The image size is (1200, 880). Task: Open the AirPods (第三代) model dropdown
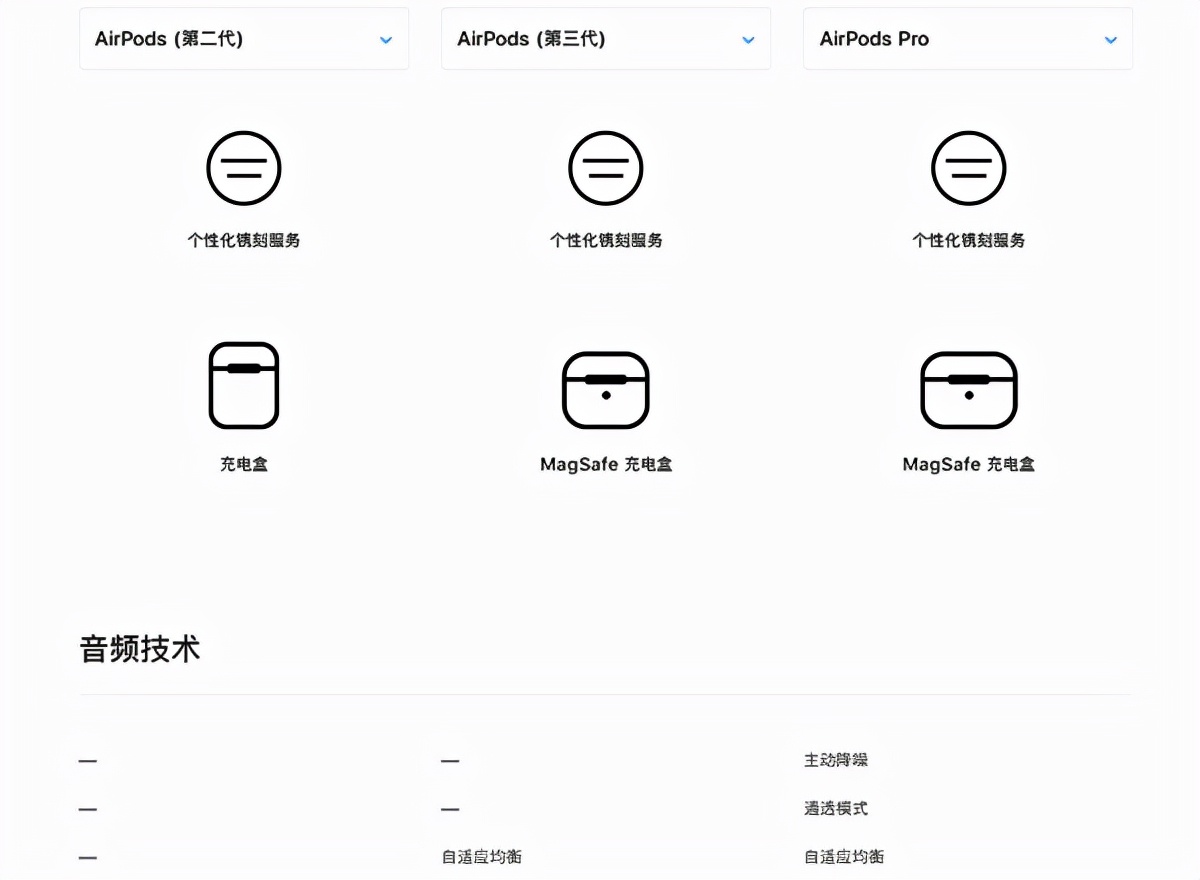[606, 39]
